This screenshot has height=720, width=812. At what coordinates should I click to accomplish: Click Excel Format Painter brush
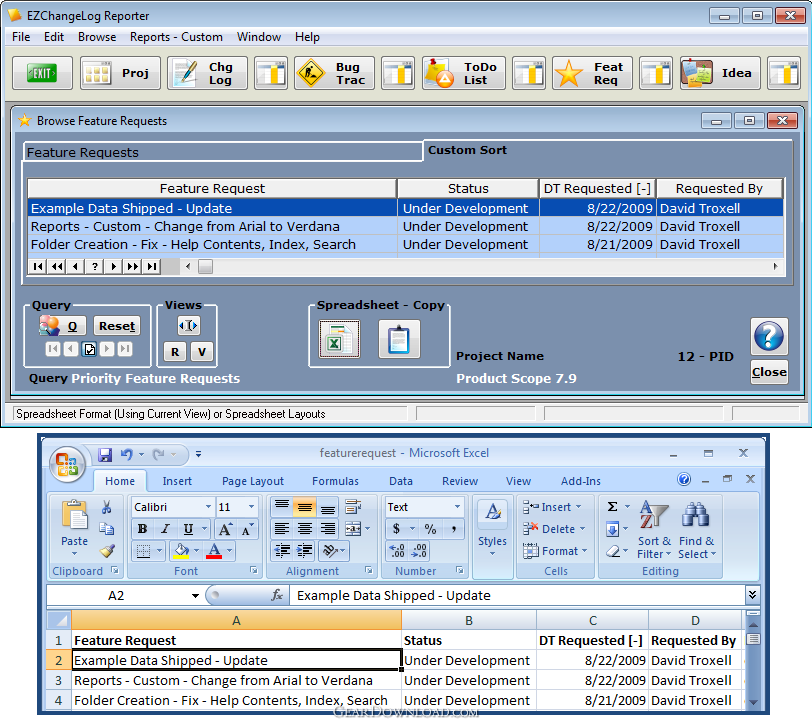point(108,551)
